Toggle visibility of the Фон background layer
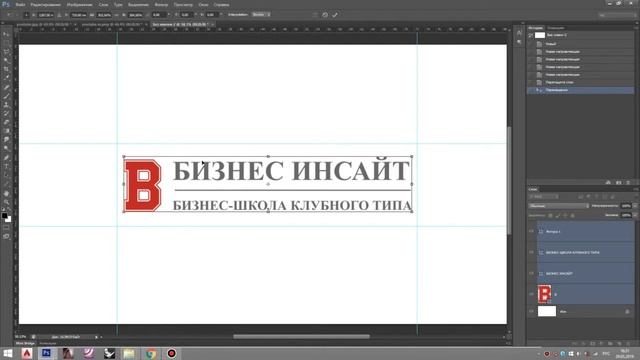The width and height of the screenshot is (640, 360). click(x=531, y=311)
